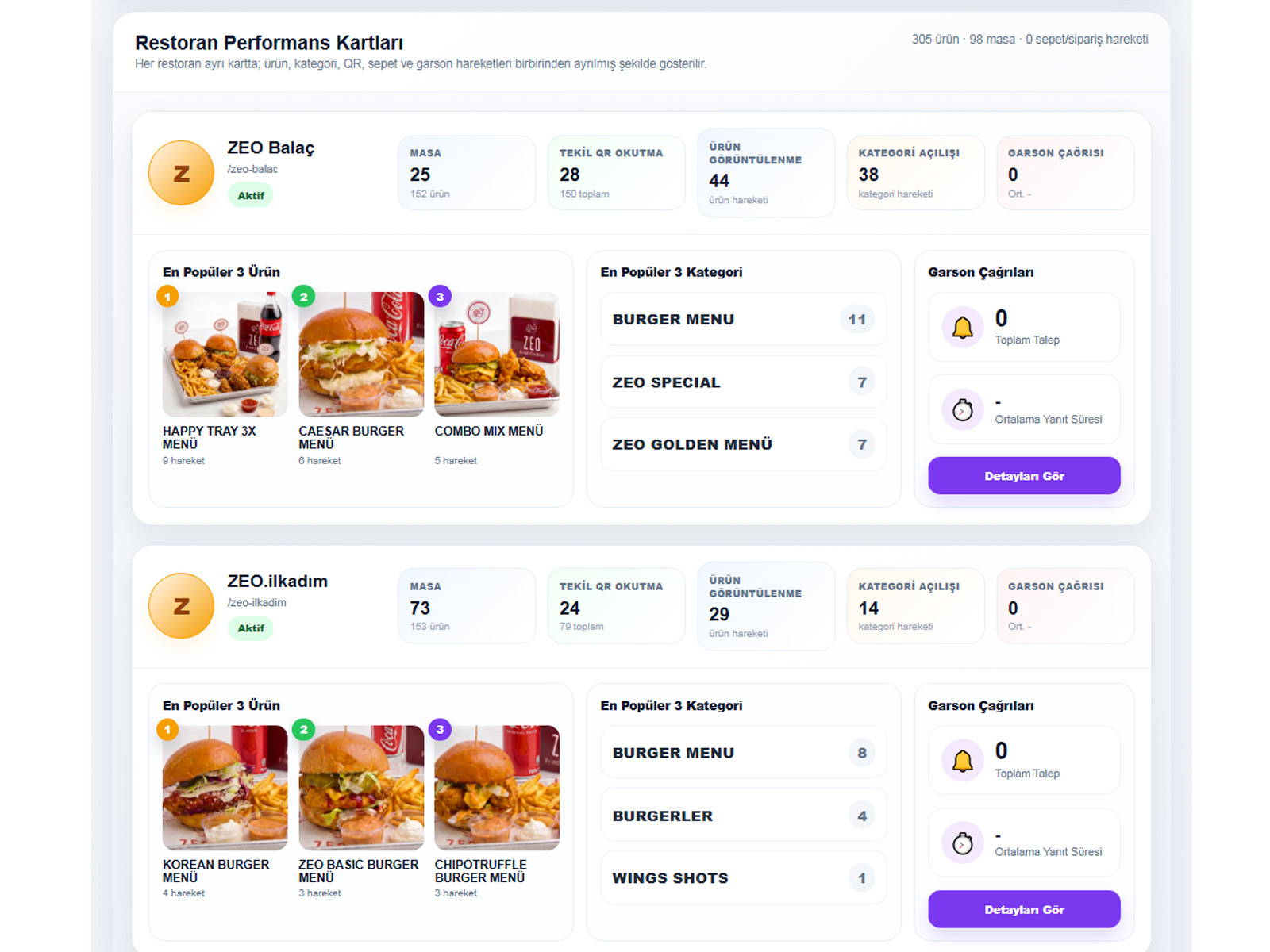Click the Toplam Talep card in ZEO Balaç
This screenshot has height=952, width=1270.
pyautogui.click(x=1024, y=327)
